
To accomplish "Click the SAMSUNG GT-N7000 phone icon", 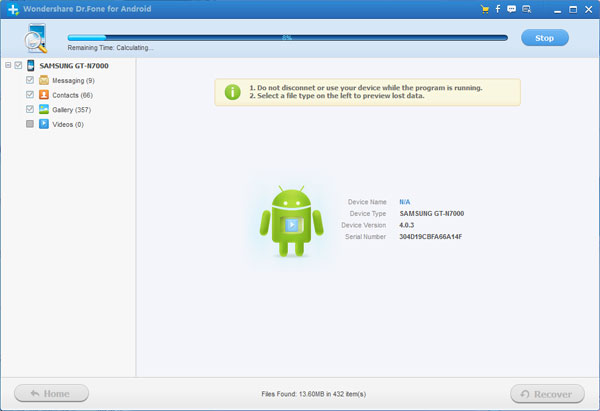I will pyautogui.click(x=31, y=65).
